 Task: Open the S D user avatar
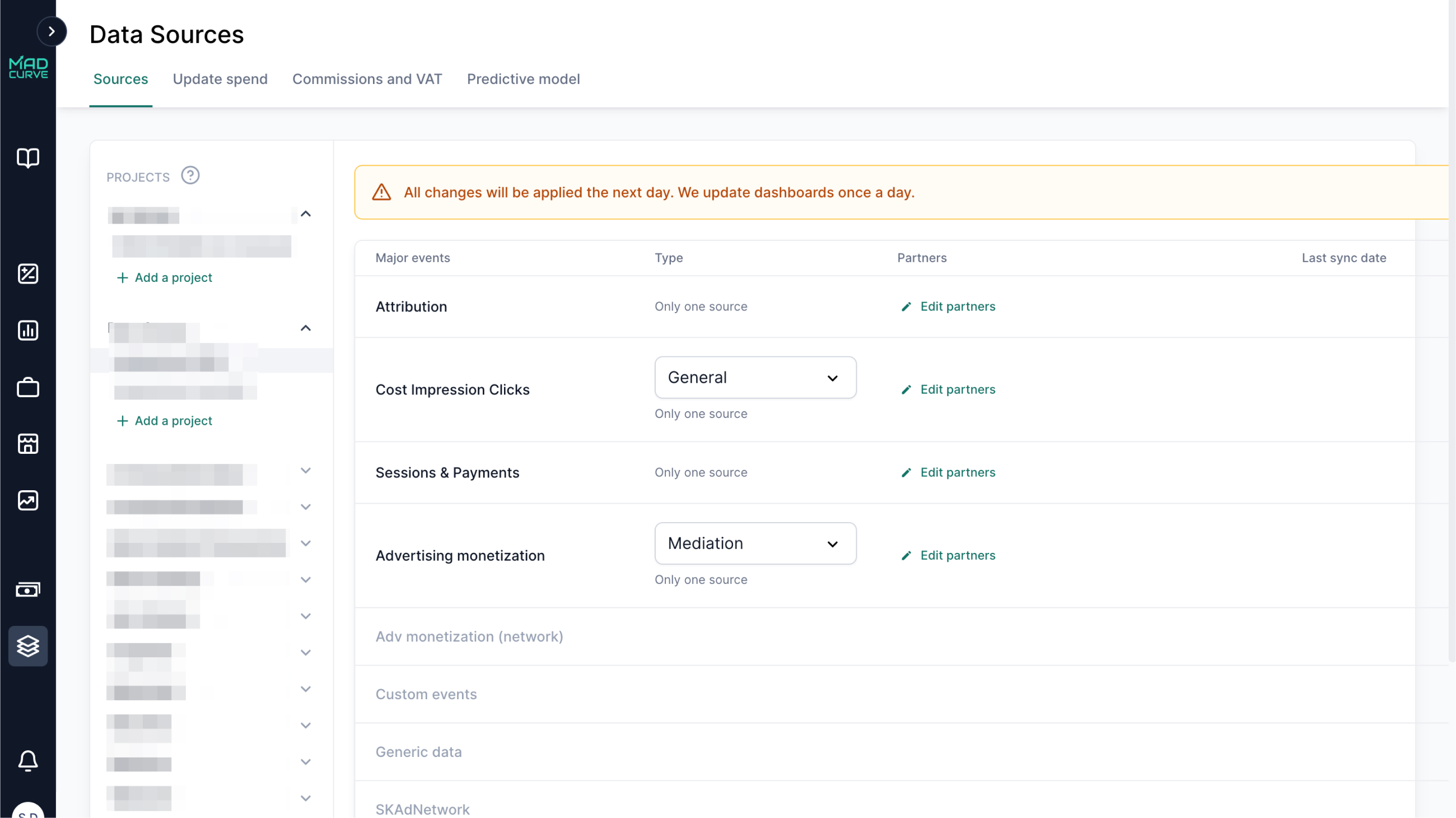[27, 811]
